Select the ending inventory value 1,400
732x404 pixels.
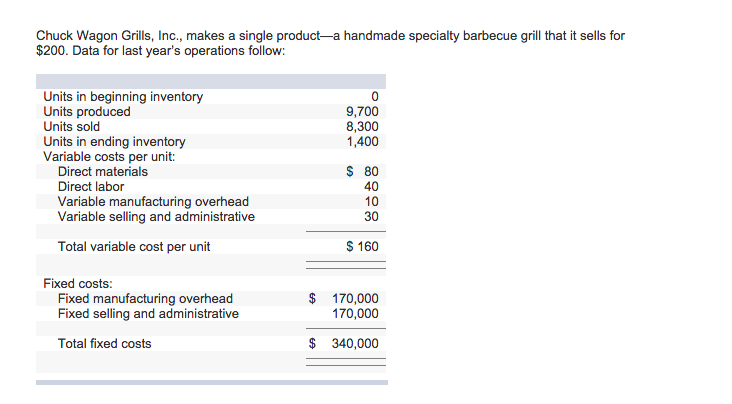click(362, 142)
